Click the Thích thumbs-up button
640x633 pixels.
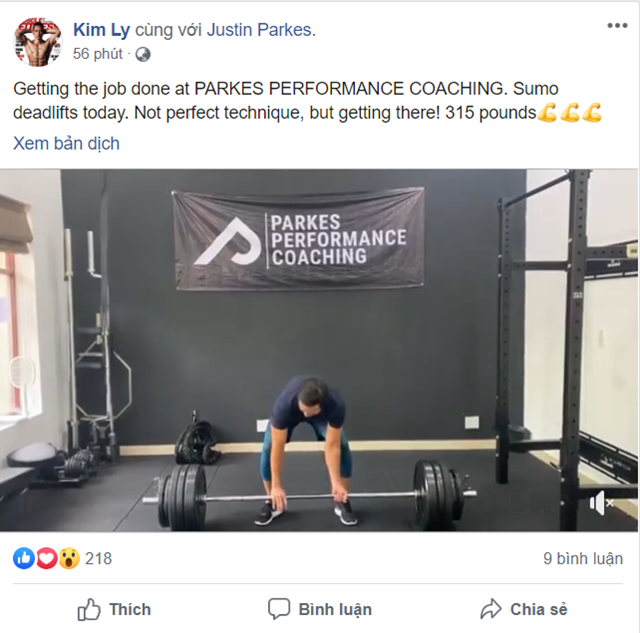click(x=114, y=609)
